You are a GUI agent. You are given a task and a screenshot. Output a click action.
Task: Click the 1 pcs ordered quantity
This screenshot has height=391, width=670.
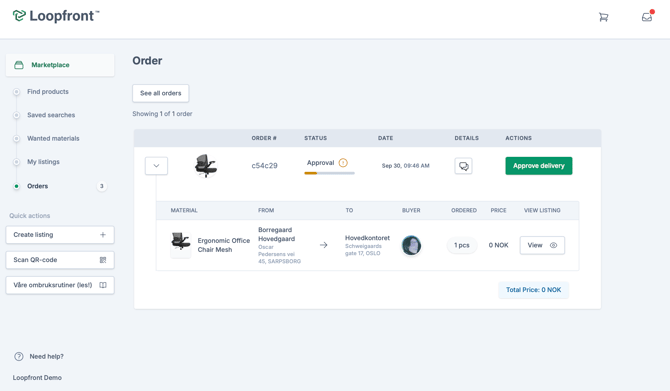click(x=462, y=245)
